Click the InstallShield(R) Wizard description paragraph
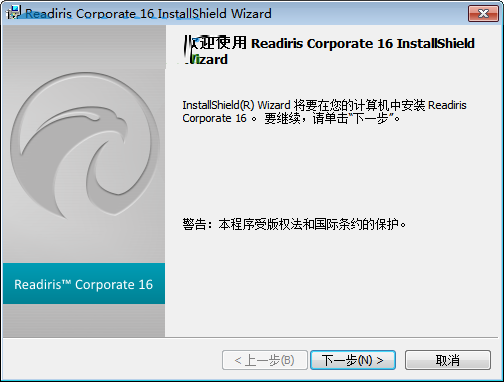This screenshot has width=504, height=382. click(x=324, y=112)
